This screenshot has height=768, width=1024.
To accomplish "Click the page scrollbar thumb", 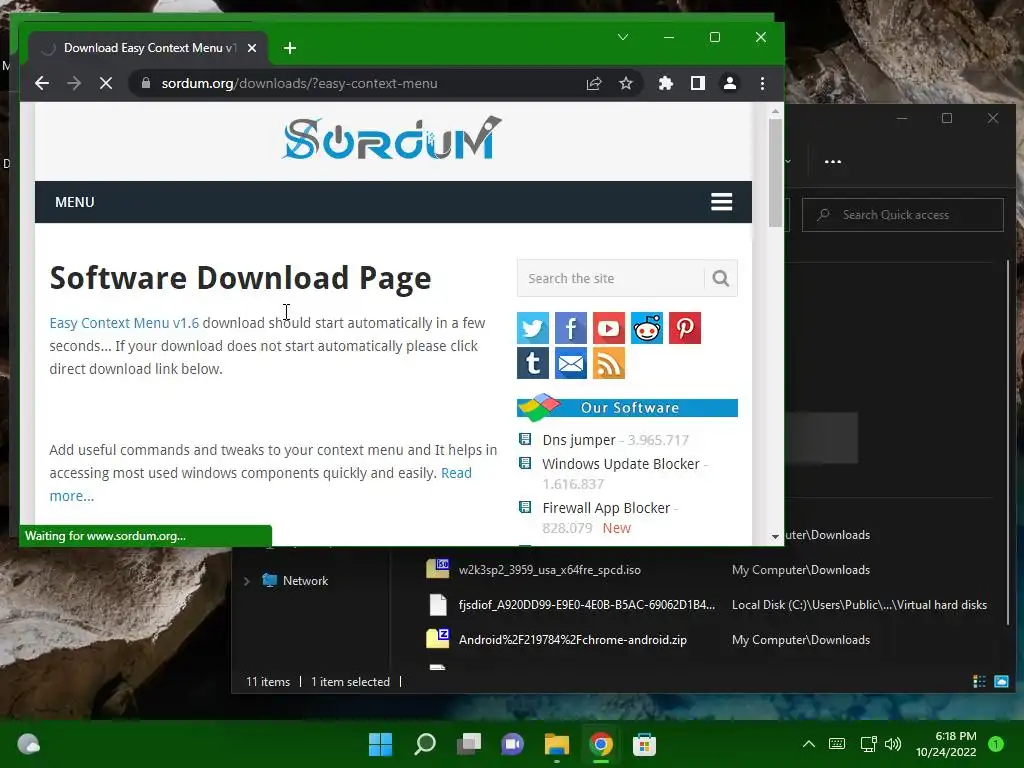I will [775, 173].
